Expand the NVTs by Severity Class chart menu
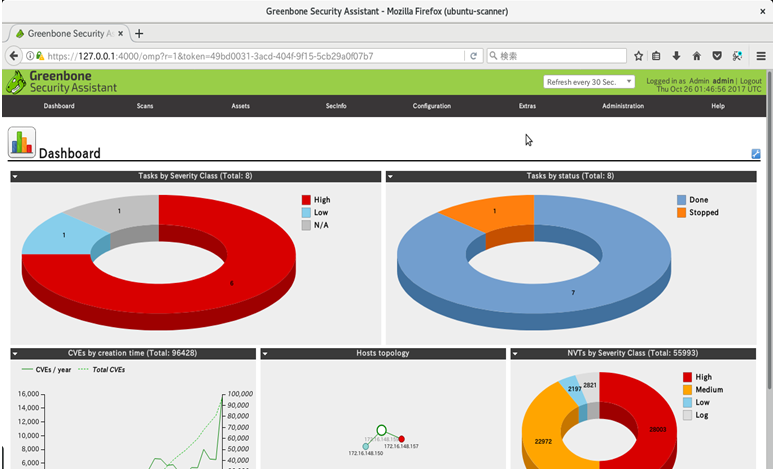Screen dimensions: 773x471 (515, 354)
